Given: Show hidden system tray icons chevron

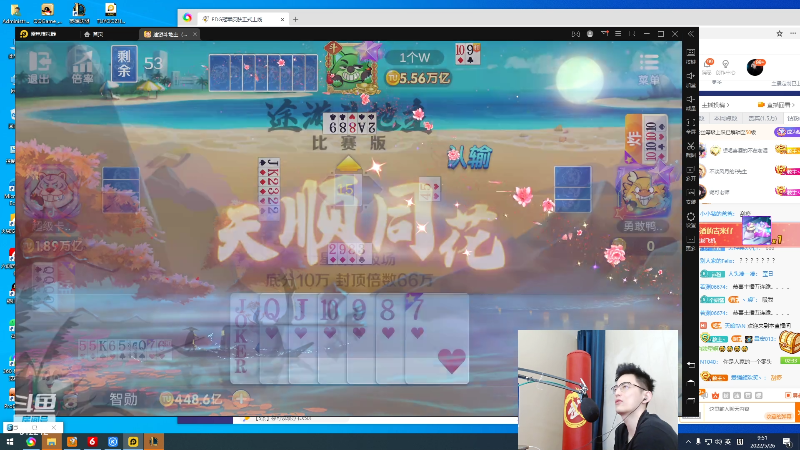Looking at the screenshot, I should [688, 442].
